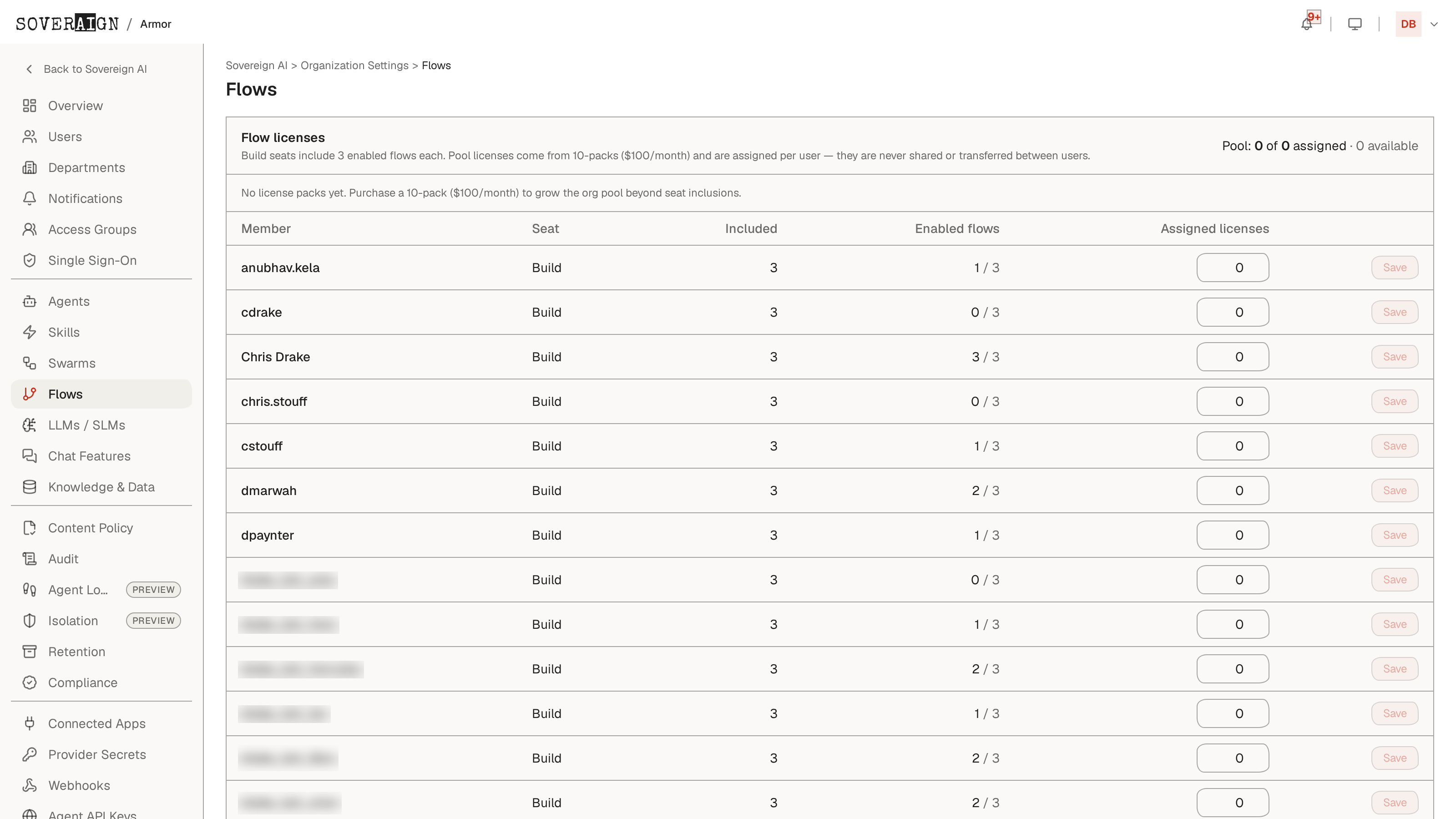Edit assigned licenses for cstouff
Screen dimensions: 1456x819
click(x=1233, y=446)
